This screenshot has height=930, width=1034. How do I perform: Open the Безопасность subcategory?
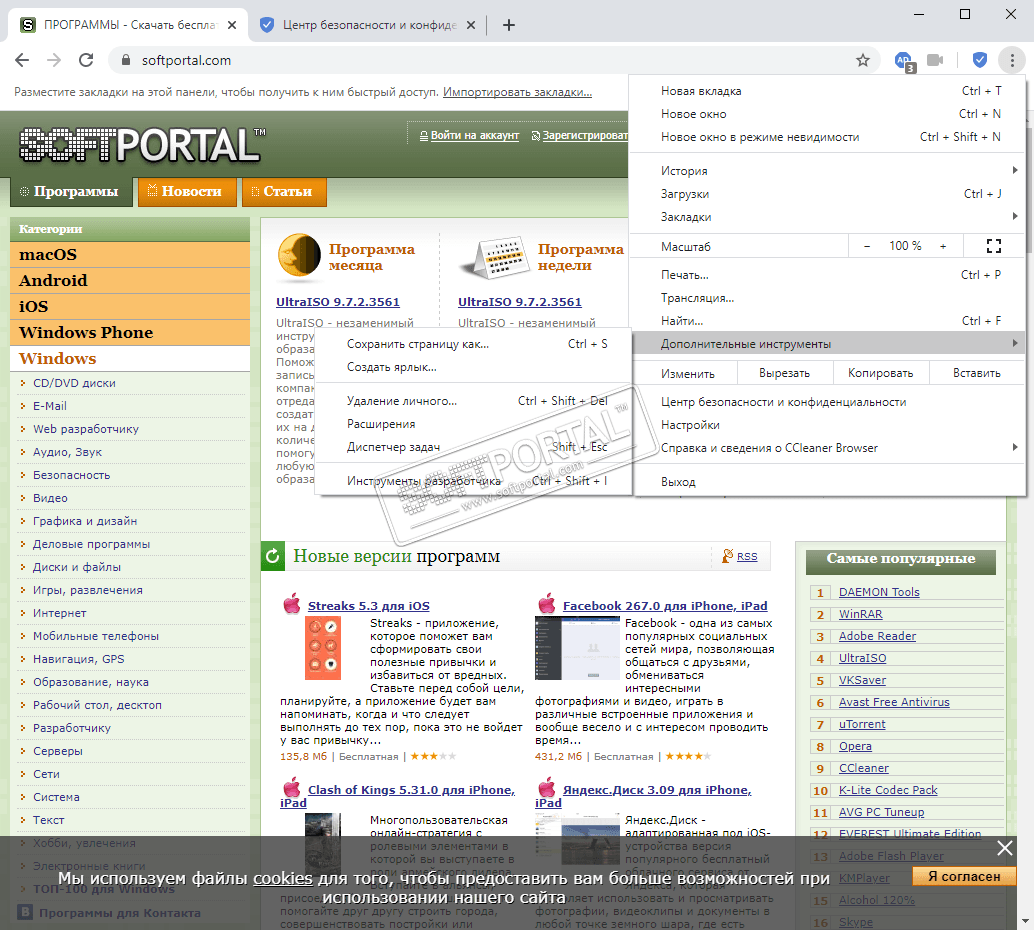(x=71, y=476)
